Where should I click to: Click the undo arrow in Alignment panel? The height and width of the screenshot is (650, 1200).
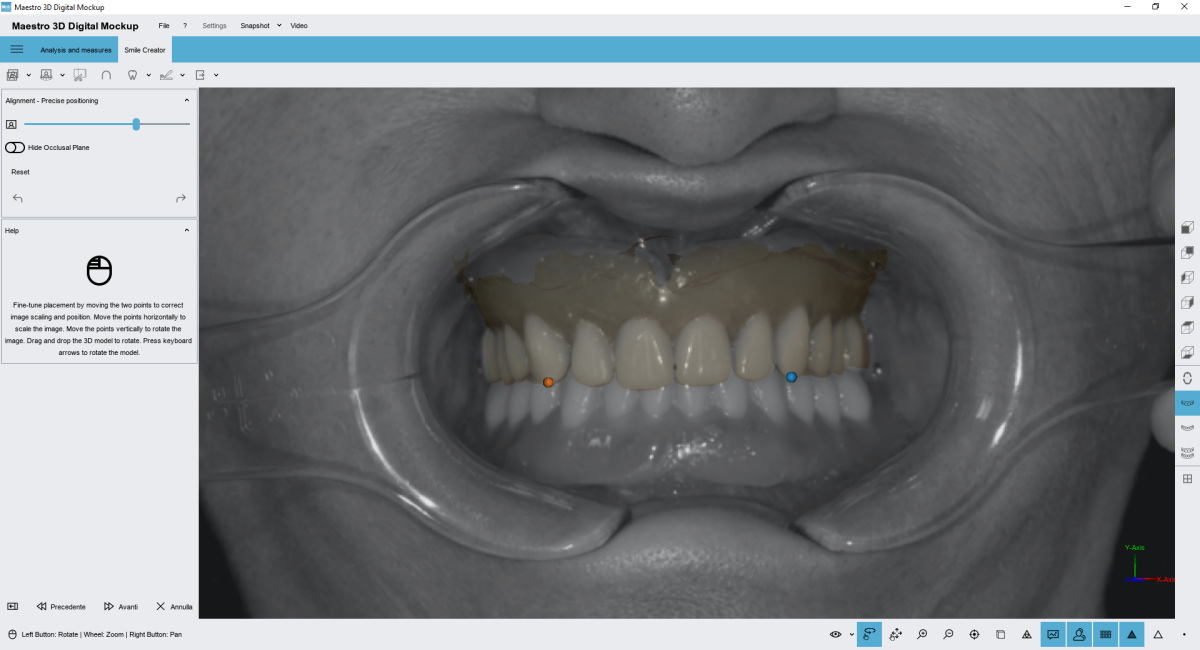18,198
